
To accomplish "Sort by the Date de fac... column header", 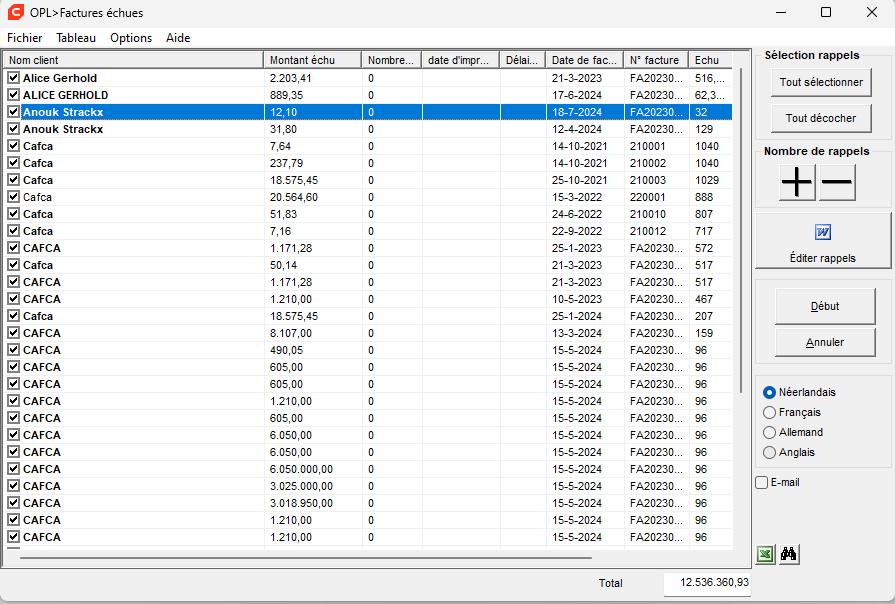I will tap(584, 60).
